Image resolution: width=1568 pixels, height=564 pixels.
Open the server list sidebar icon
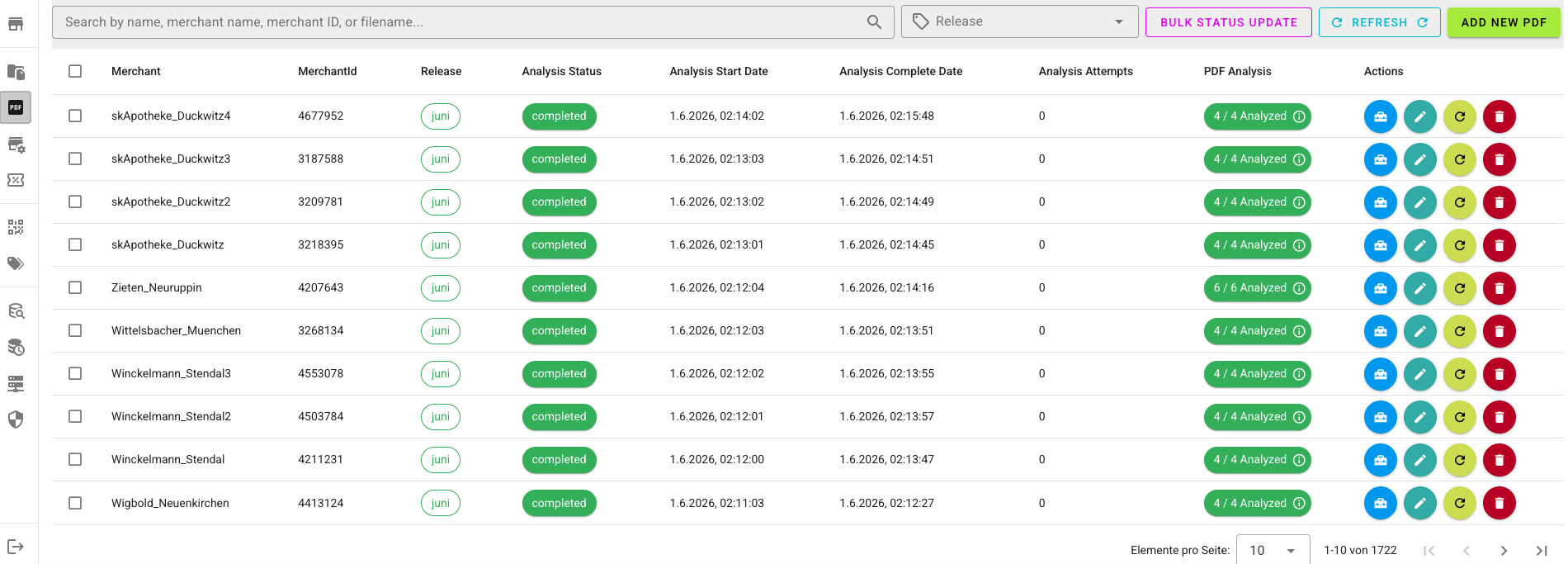pyautogui.click(x=16, y=384)
